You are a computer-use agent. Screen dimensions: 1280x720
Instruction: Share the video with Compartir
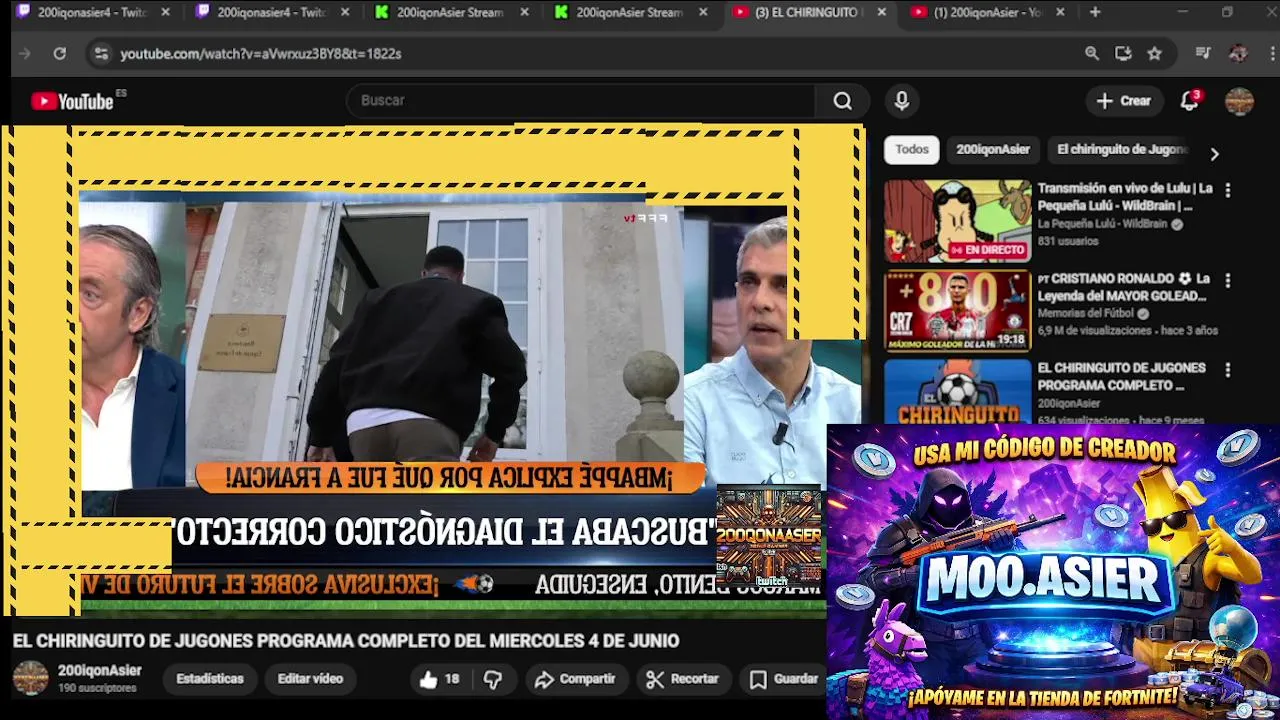(575, 679)
